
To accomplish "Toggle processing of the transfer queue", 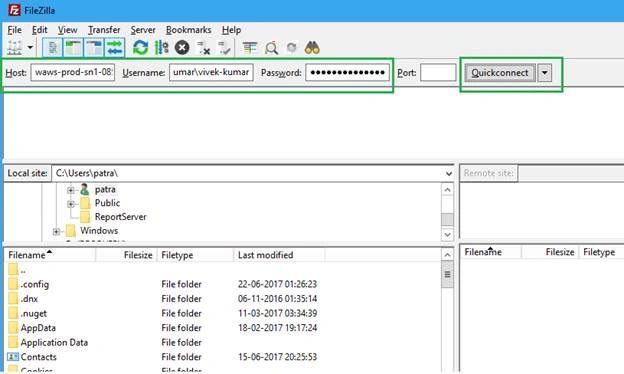I will [162, 48].
